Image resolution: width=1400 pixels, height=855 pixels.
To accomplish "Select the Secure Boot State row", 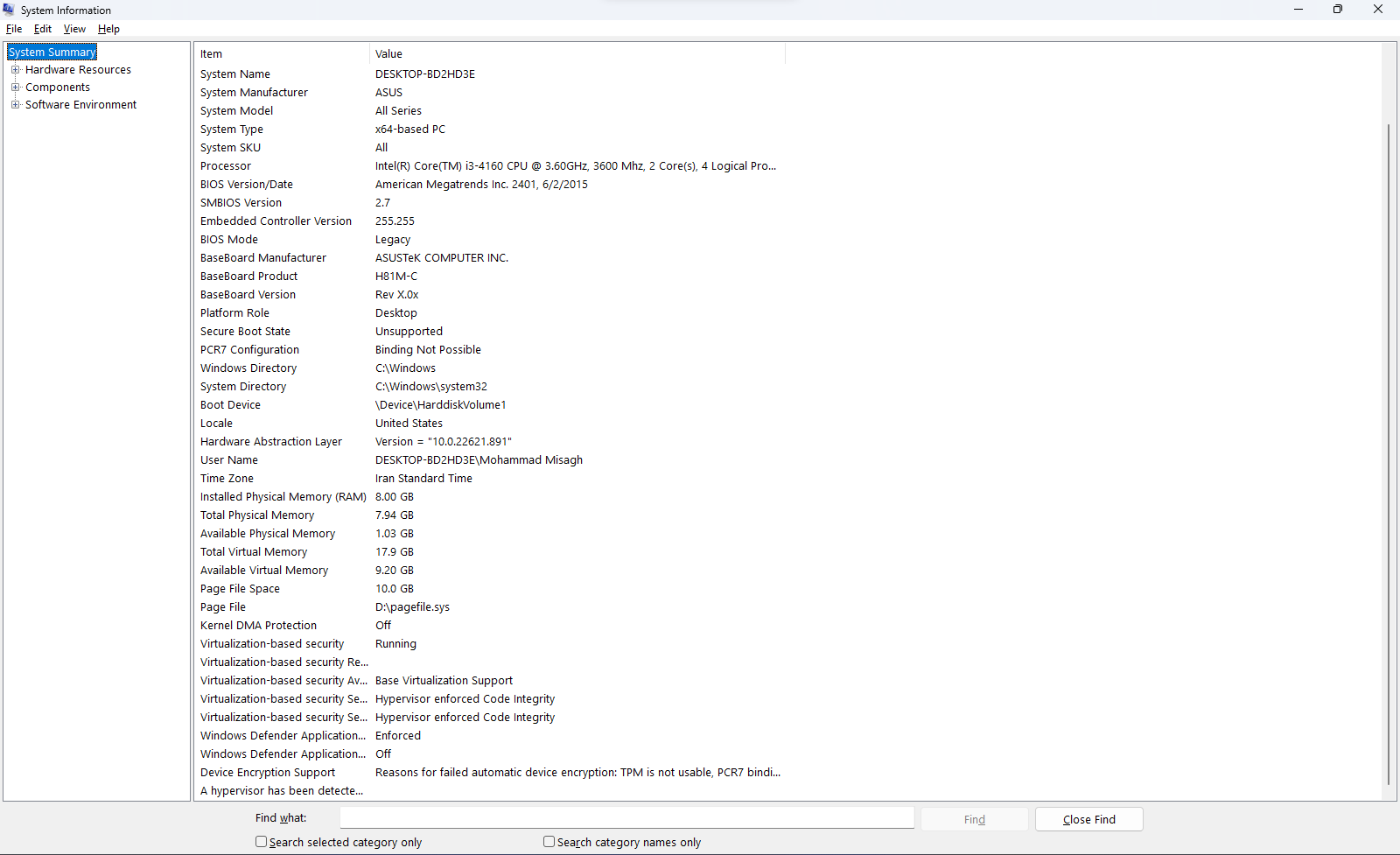I will tap(490, 332).
